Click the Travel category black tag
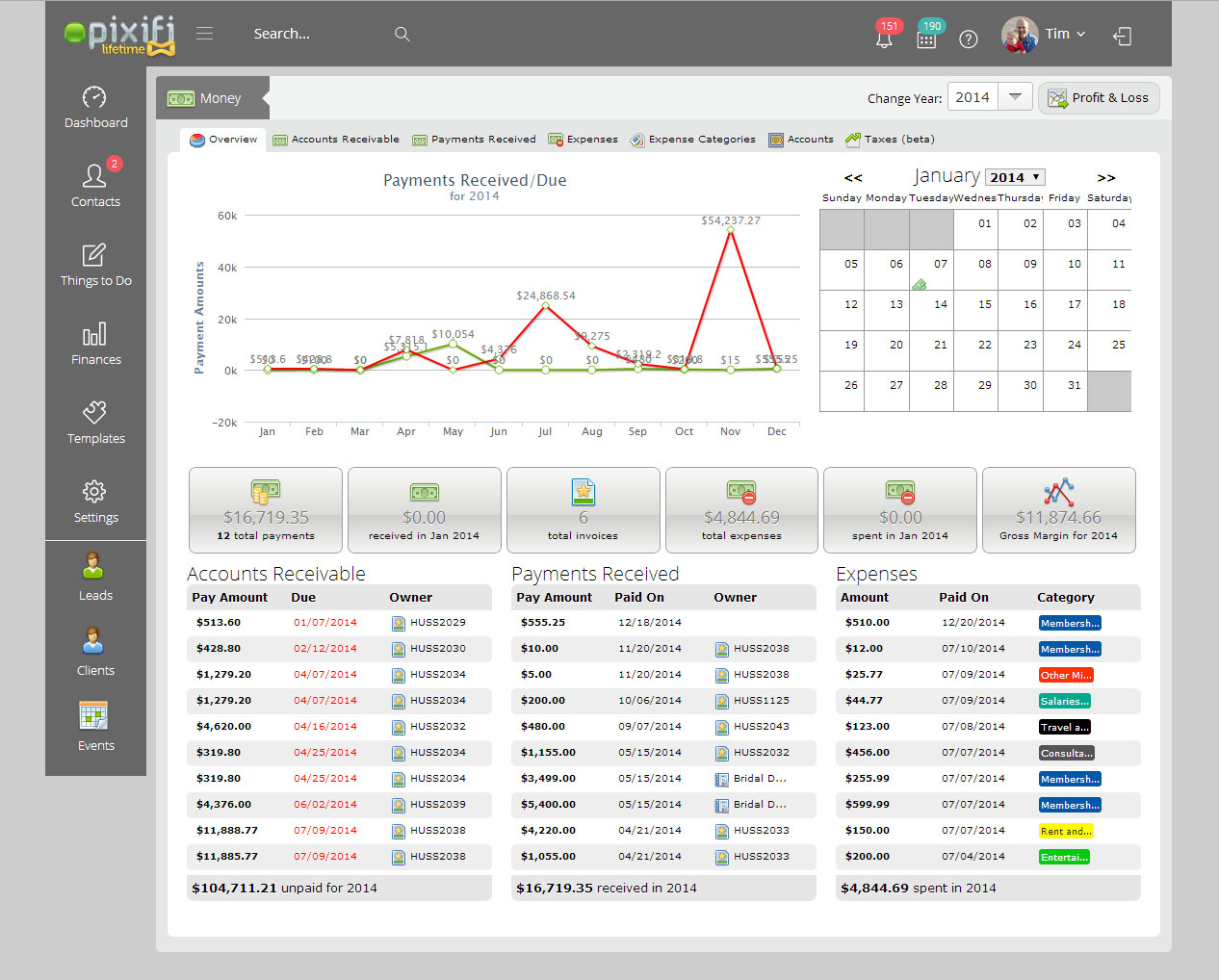This screenshot has width=1219, height=980. pyautogui.click(x=1064, y=727)
